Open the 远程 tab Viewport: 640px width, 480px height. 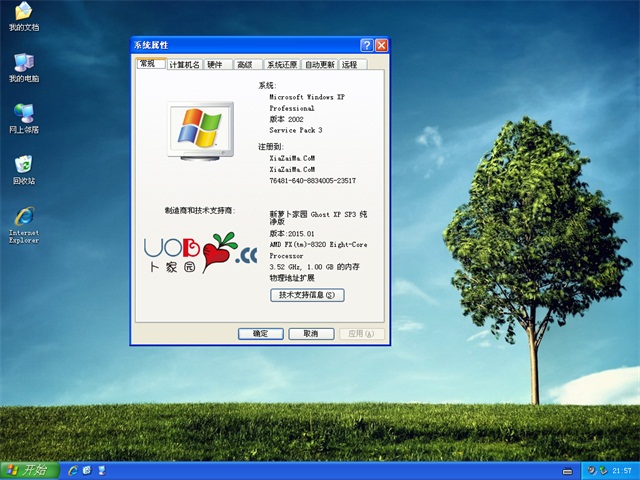pyautogui.click(x=350, y=64)
